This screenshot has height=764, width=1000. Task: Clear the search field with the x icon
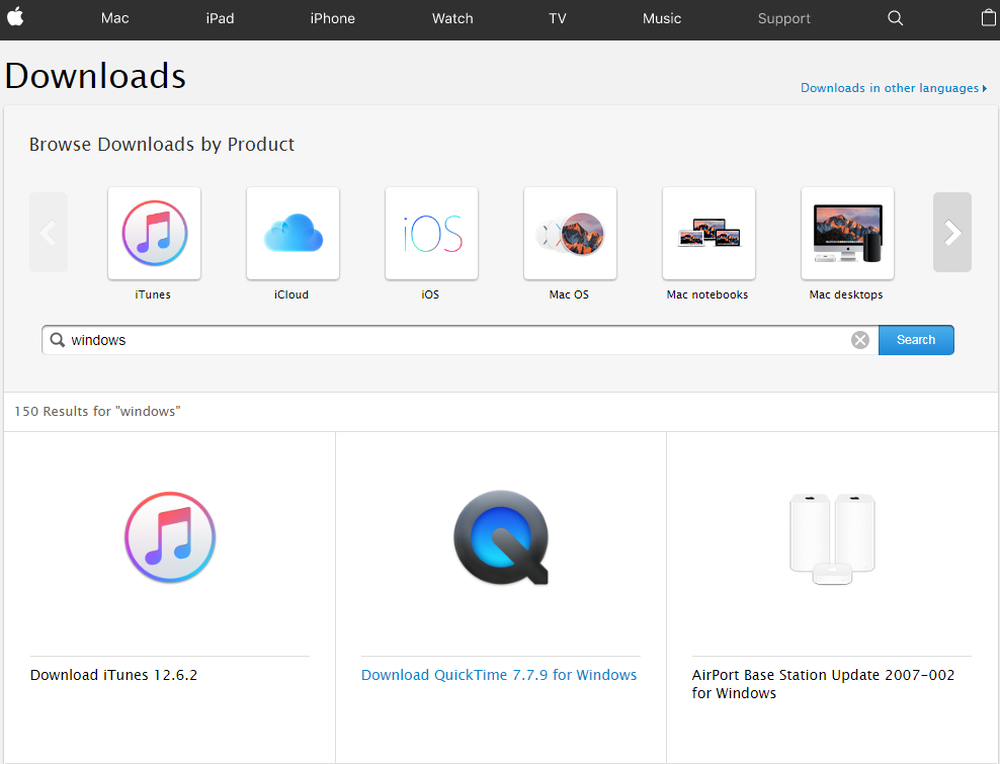(x=860, y=339)
